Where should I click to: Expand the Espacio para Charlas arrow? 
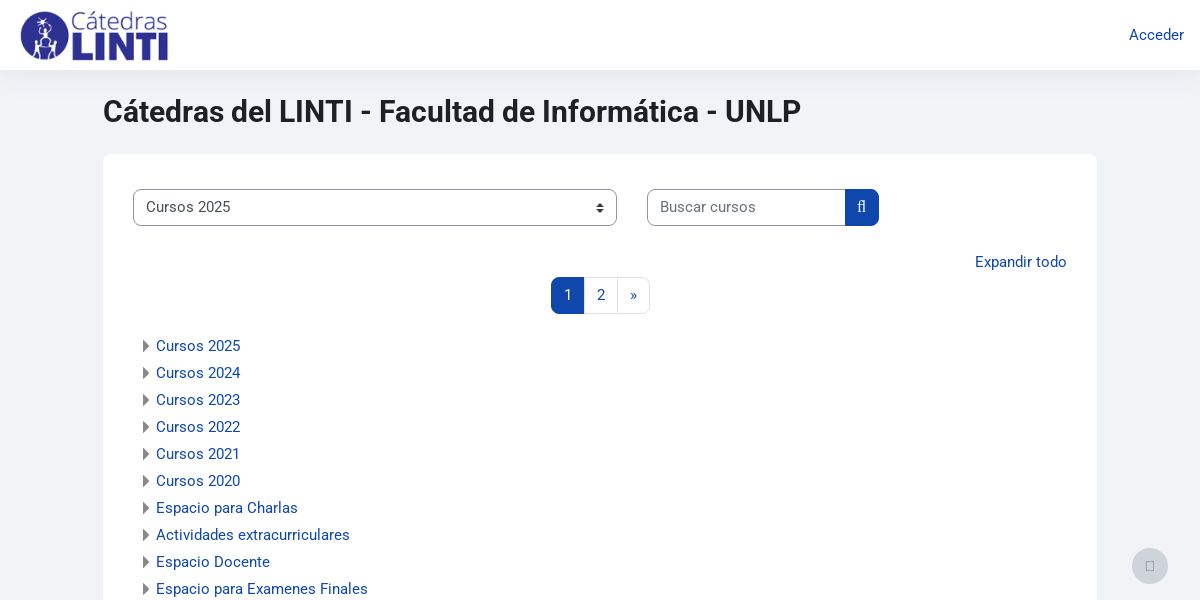(146, 508)
